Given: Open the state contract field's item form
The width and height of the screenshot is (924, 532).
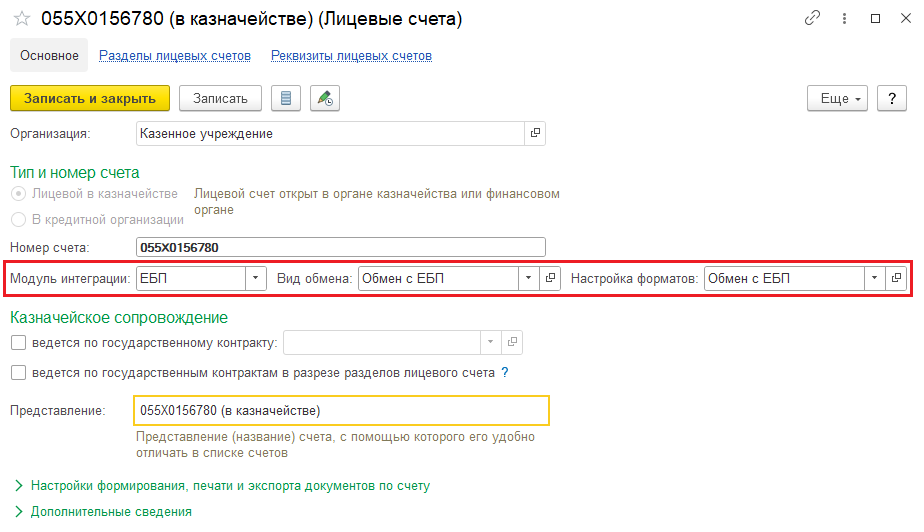Looking at the screenshot, I should click(x=512, y=342).
